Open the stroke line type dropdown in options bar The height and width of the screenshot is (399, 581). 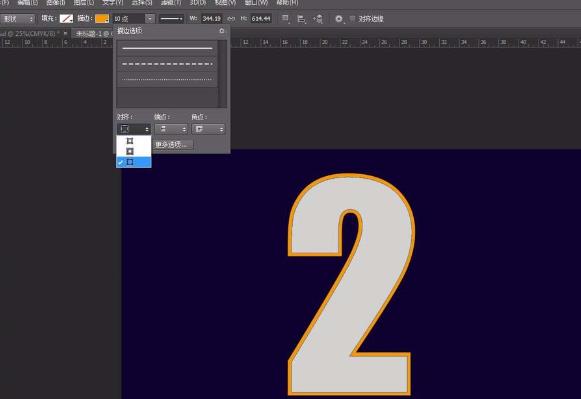tap(171, 19)
